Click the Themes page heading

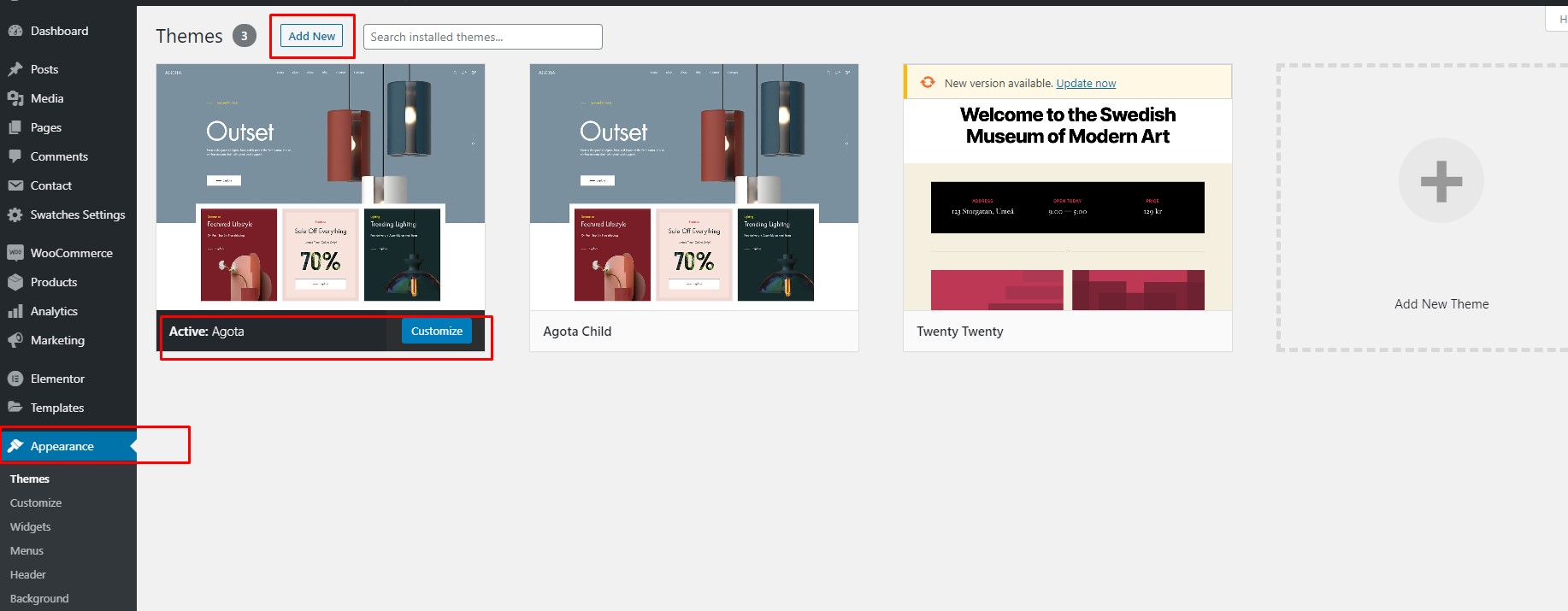(x=189, y=36)
